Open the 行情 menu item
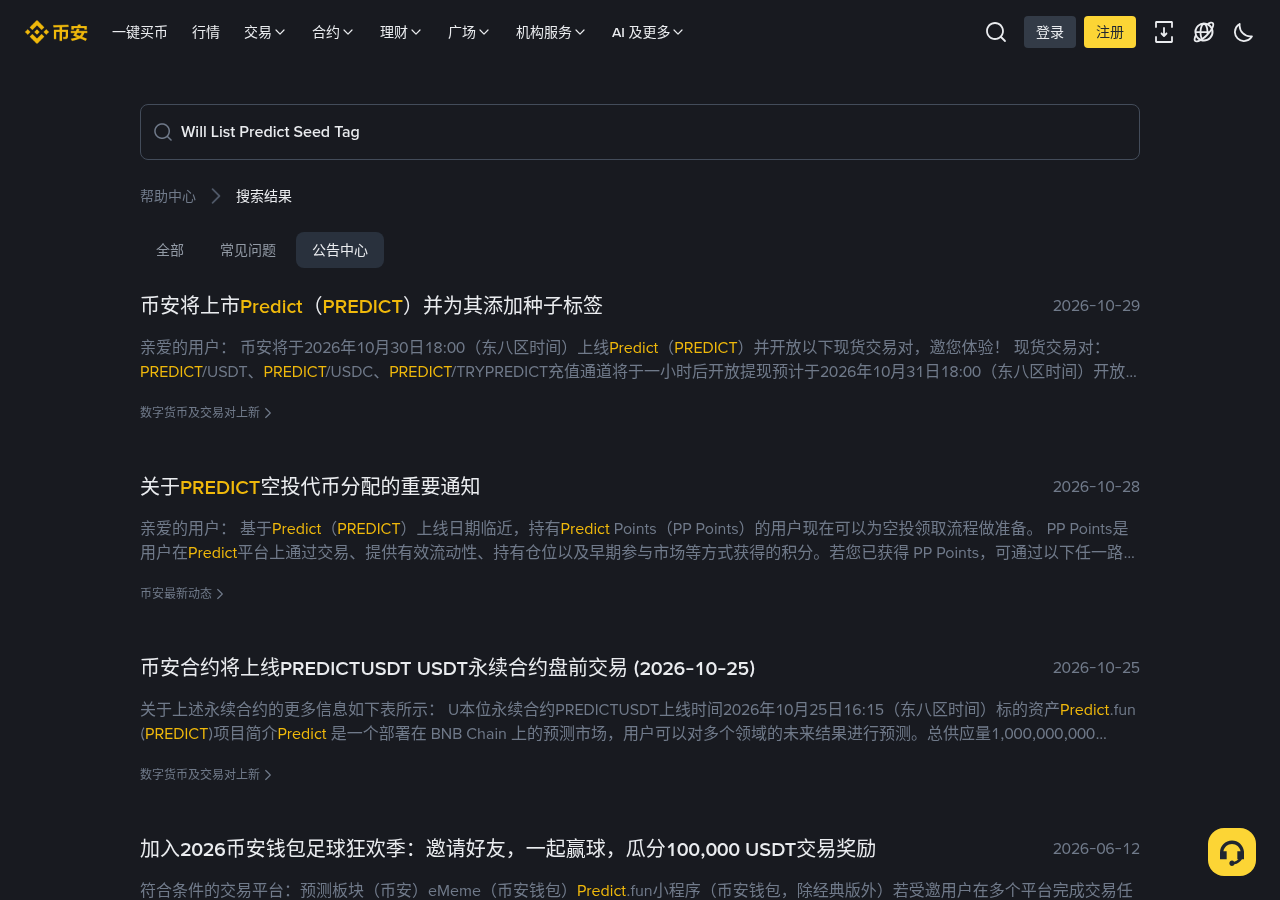Viewport: 1280px width, 900px height. [x=206, y=32]
